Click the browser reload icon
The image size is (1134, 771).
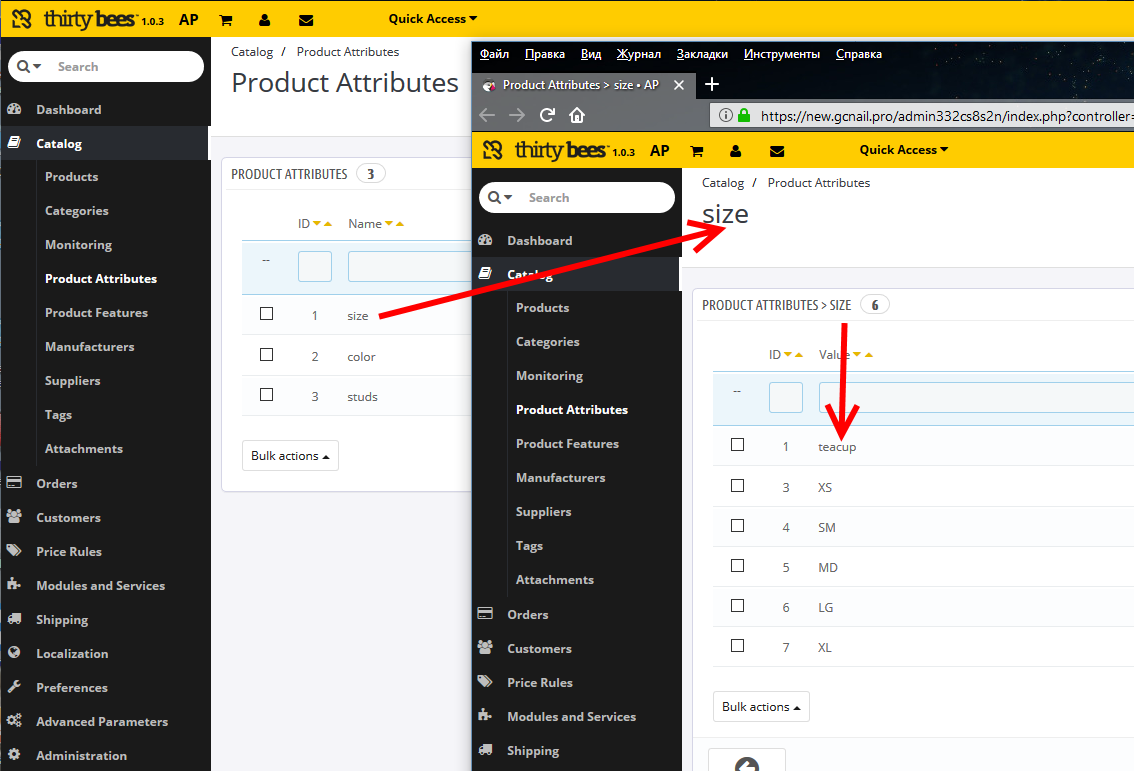(547, 115)
